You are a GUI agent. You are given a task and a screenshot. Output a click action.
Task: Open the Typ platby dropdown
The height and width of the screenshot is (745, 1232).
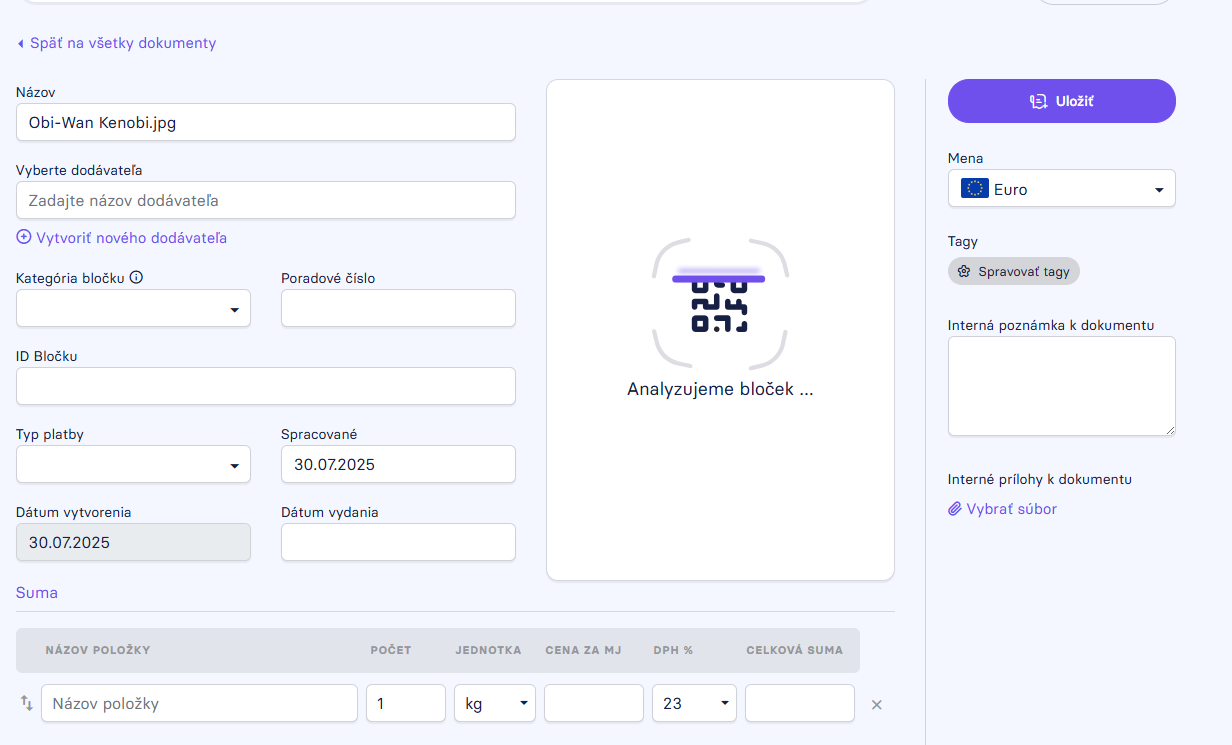coord(133,464)
